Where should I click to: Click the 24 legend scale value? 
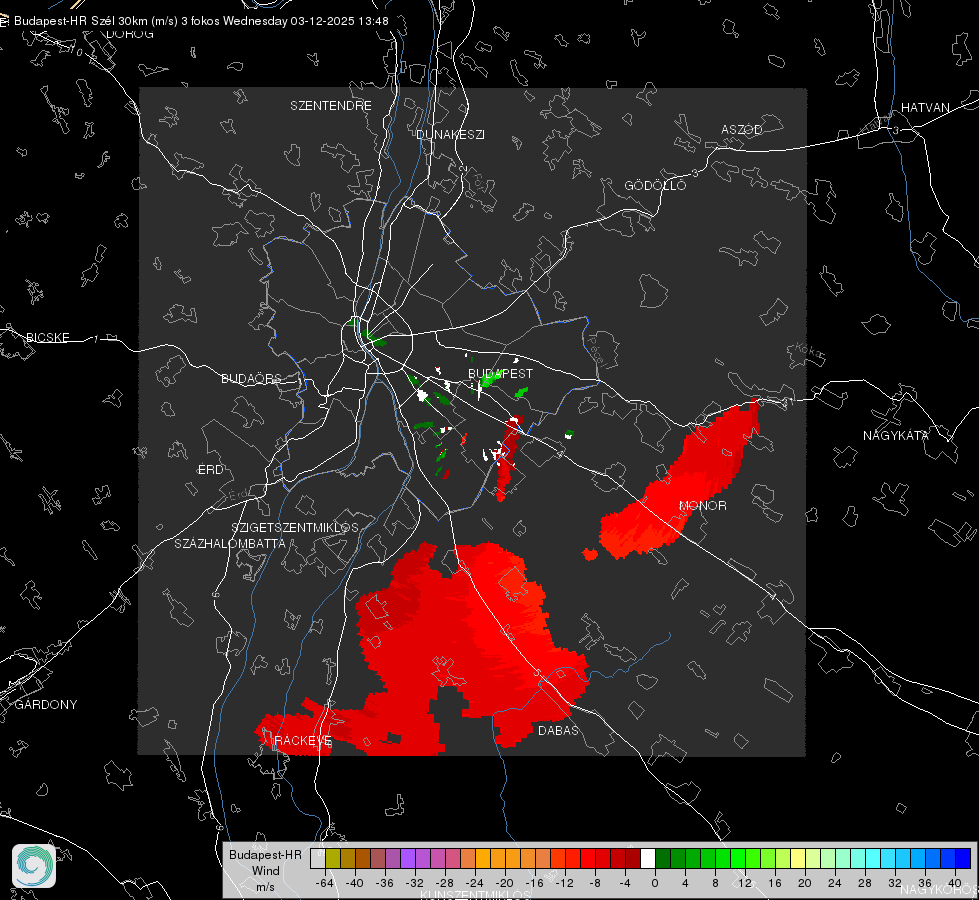coord(835,884)
